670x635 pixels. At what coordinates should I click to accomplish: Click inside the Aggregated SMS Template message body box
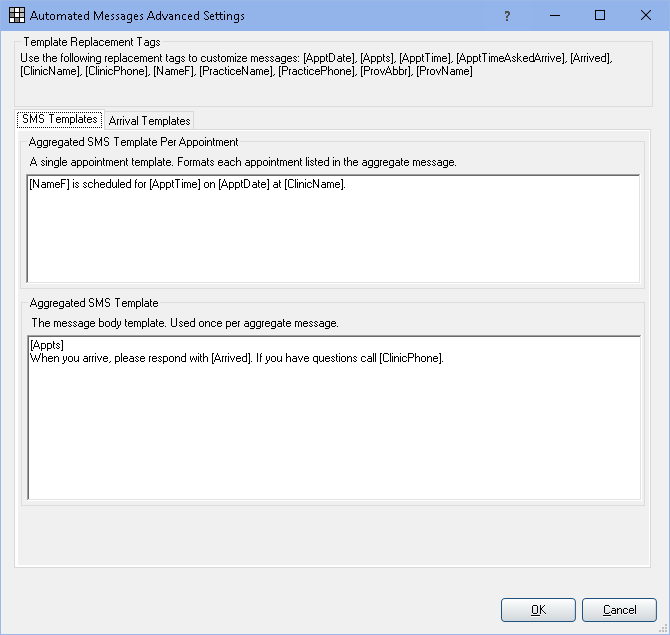point(334,417)
